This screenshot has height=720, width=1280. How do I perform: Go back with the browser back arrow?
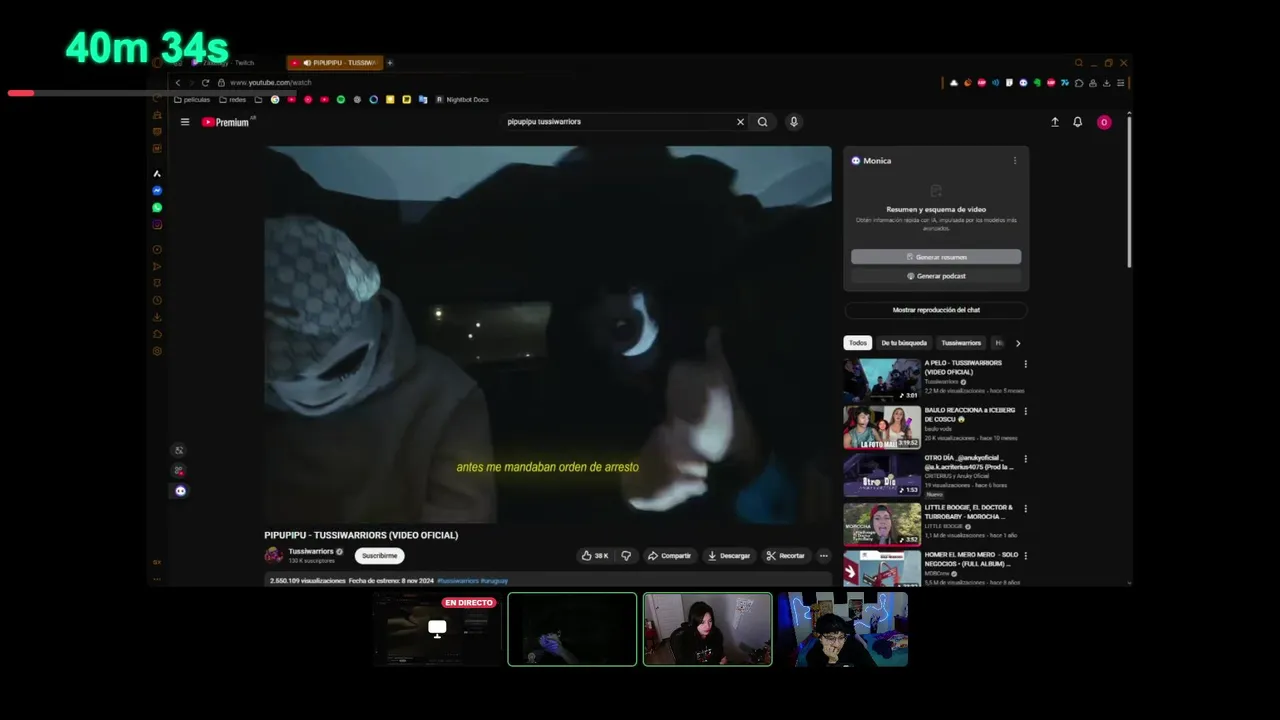178,83
